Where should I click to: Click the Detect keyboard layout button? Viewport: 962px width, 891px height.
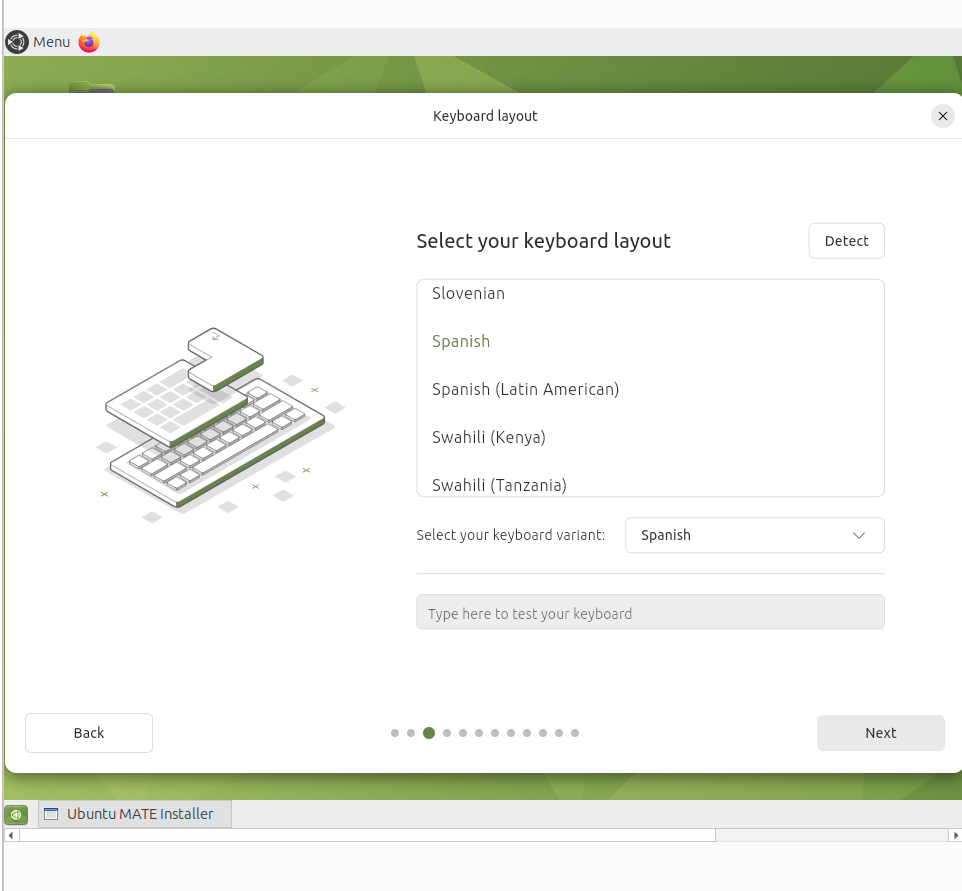pos(846,241)
